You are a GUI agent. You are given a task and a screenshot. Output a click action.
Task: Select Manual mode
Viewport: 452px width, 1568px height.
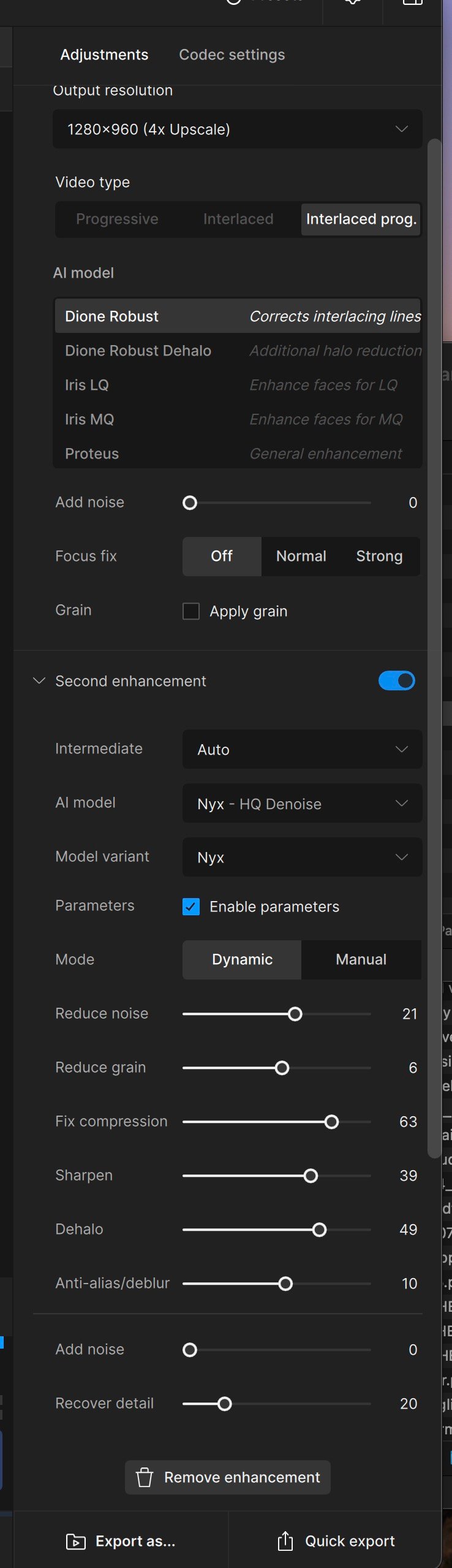pyautogui.click(x=361, y=960)
